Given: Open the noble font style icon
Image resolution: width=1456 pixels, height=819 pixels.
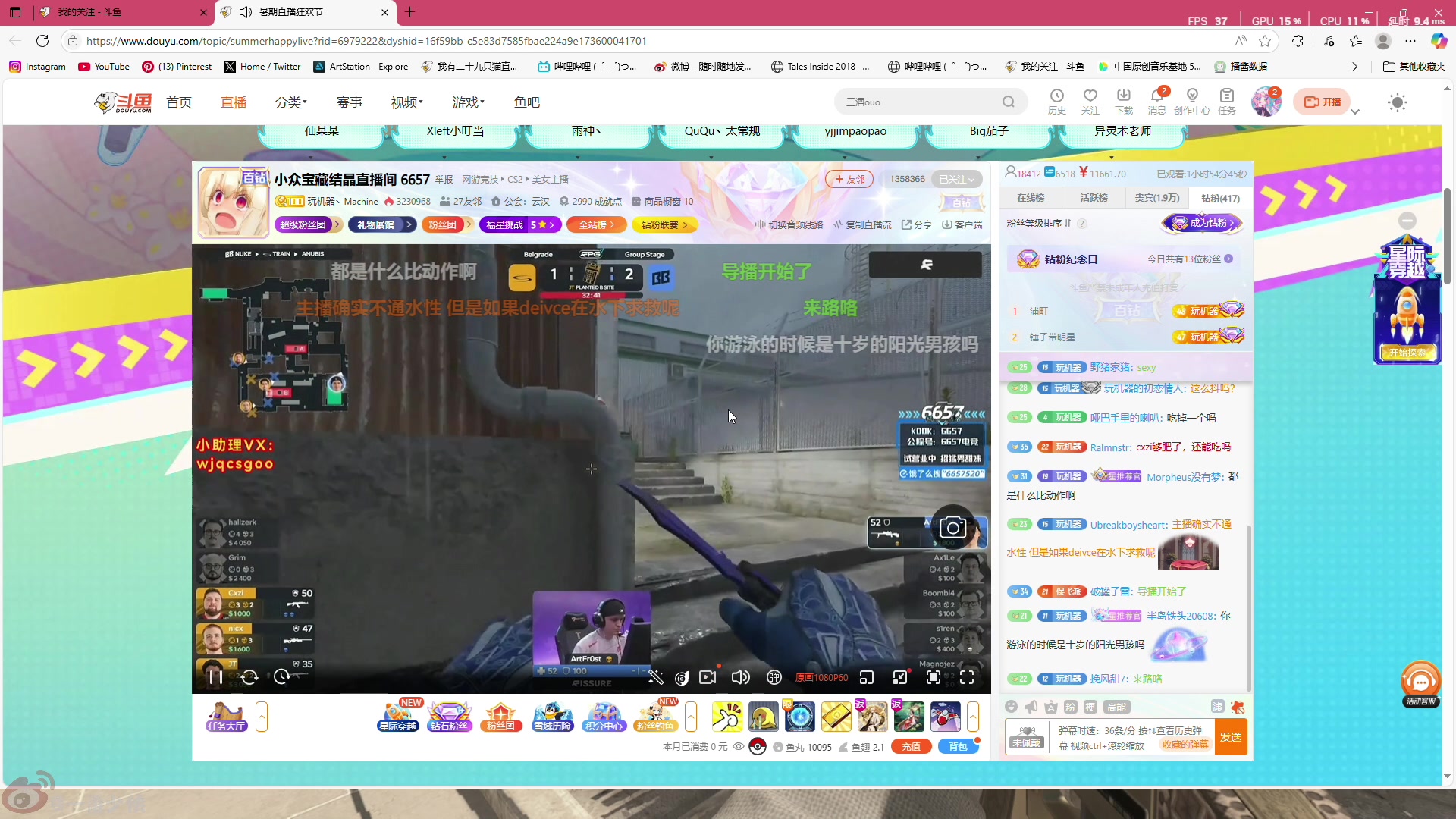Looking at the screenshot, I should click(x=1051, y=707).
